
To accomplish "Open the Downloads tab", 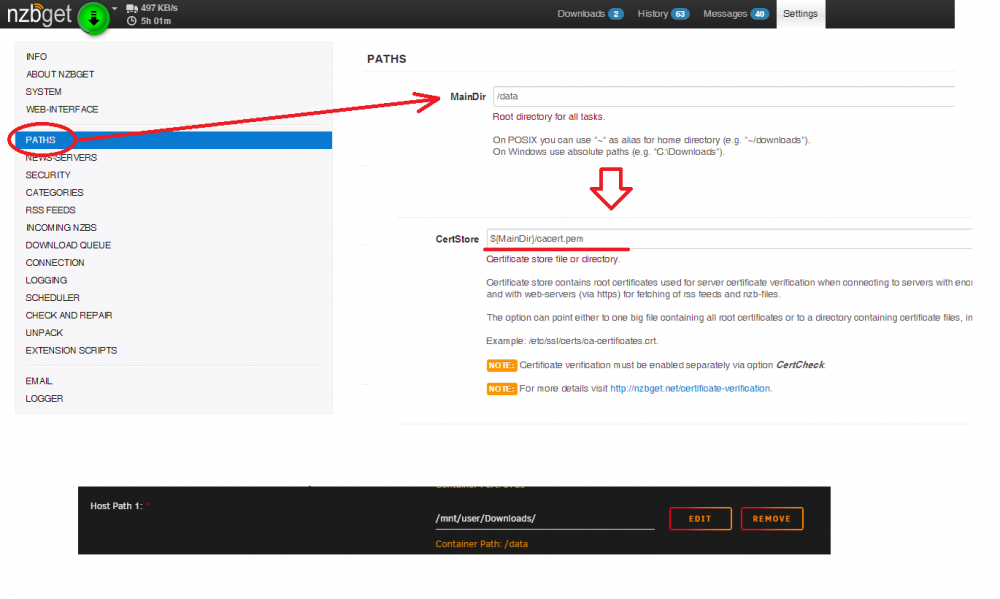I will (590, 14).
